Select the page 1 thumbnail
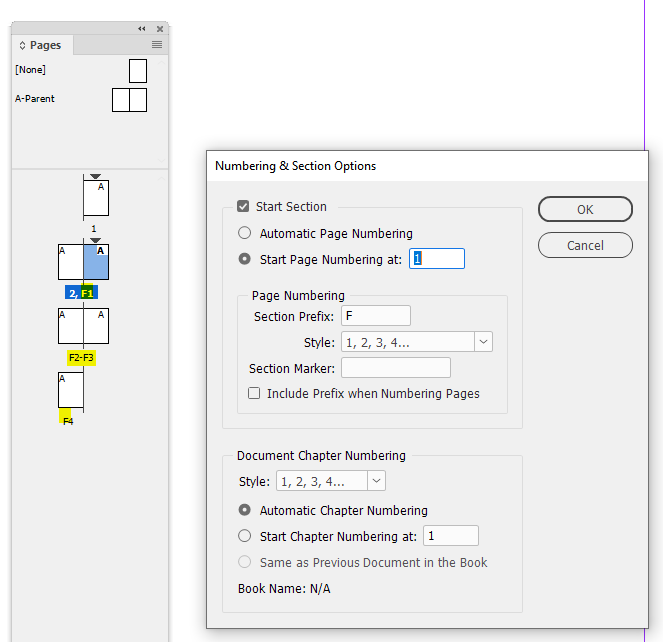Screen dimensions: 663x642 (95, 198)
